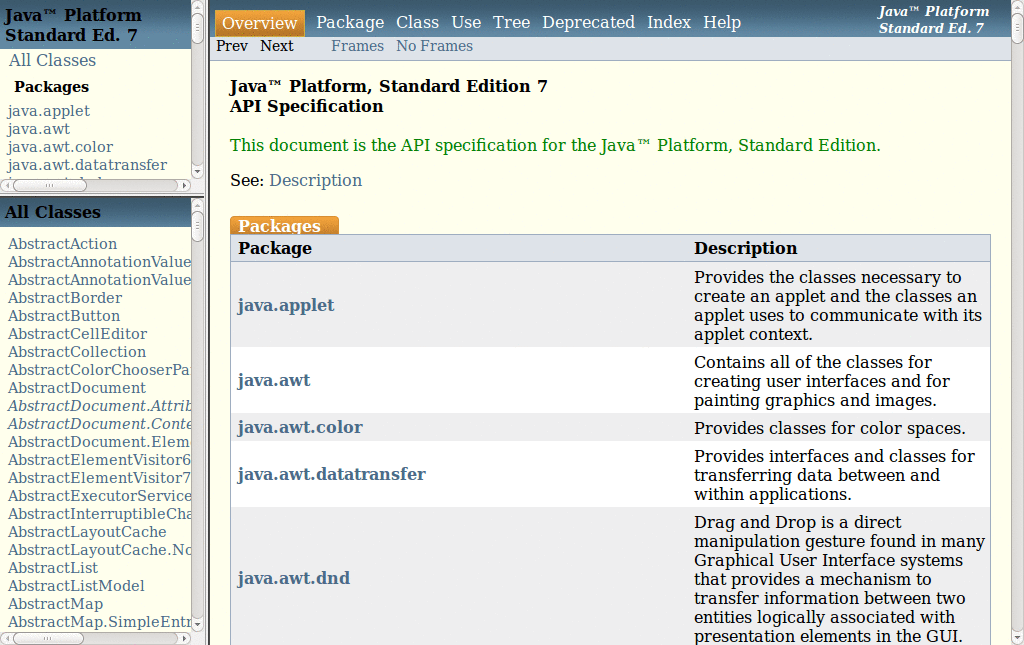
Task: Open the AbstractMap class
Action: 55,605
